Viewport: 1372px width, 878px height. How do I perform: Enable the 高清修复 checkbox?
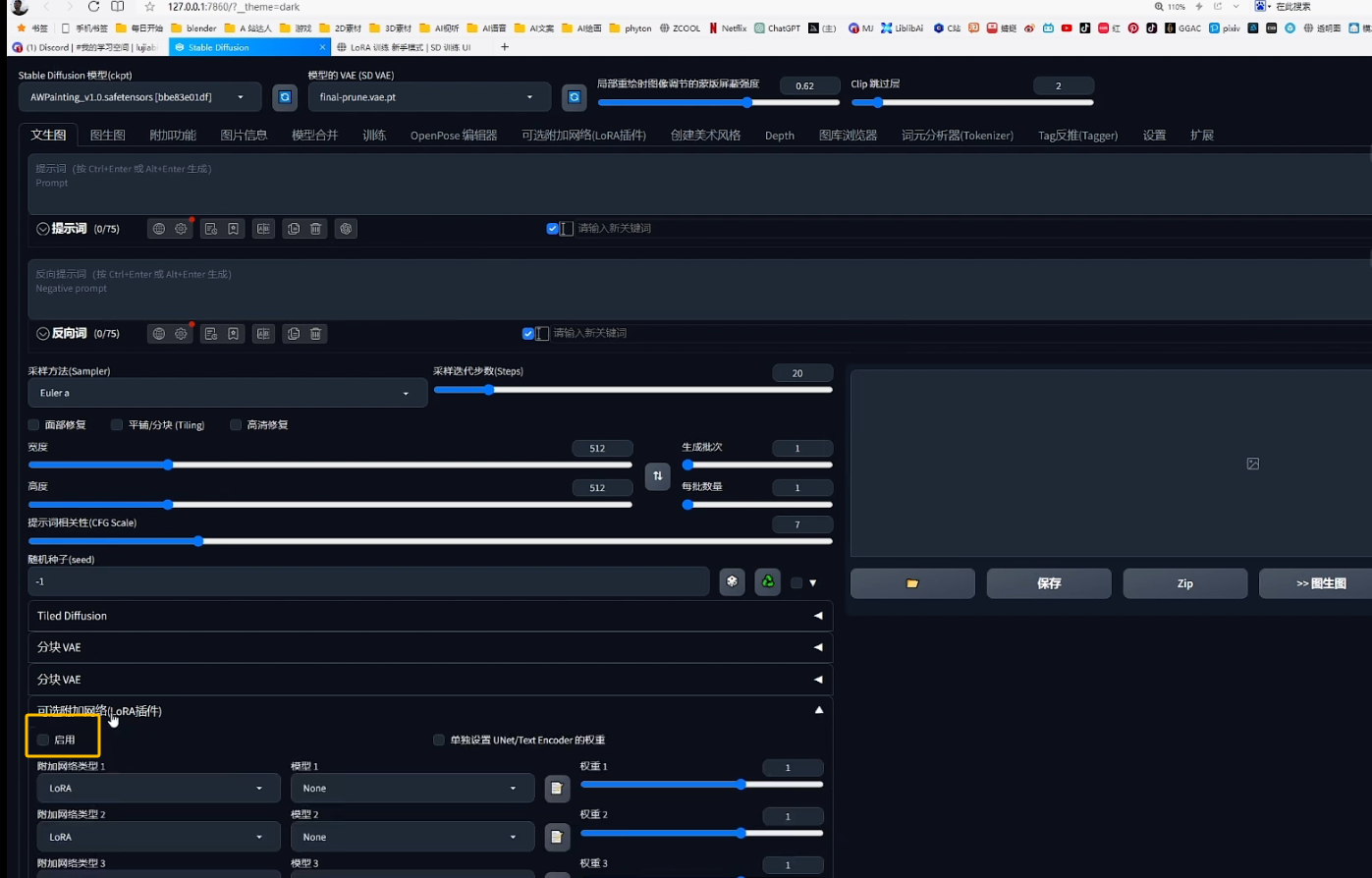236,425
